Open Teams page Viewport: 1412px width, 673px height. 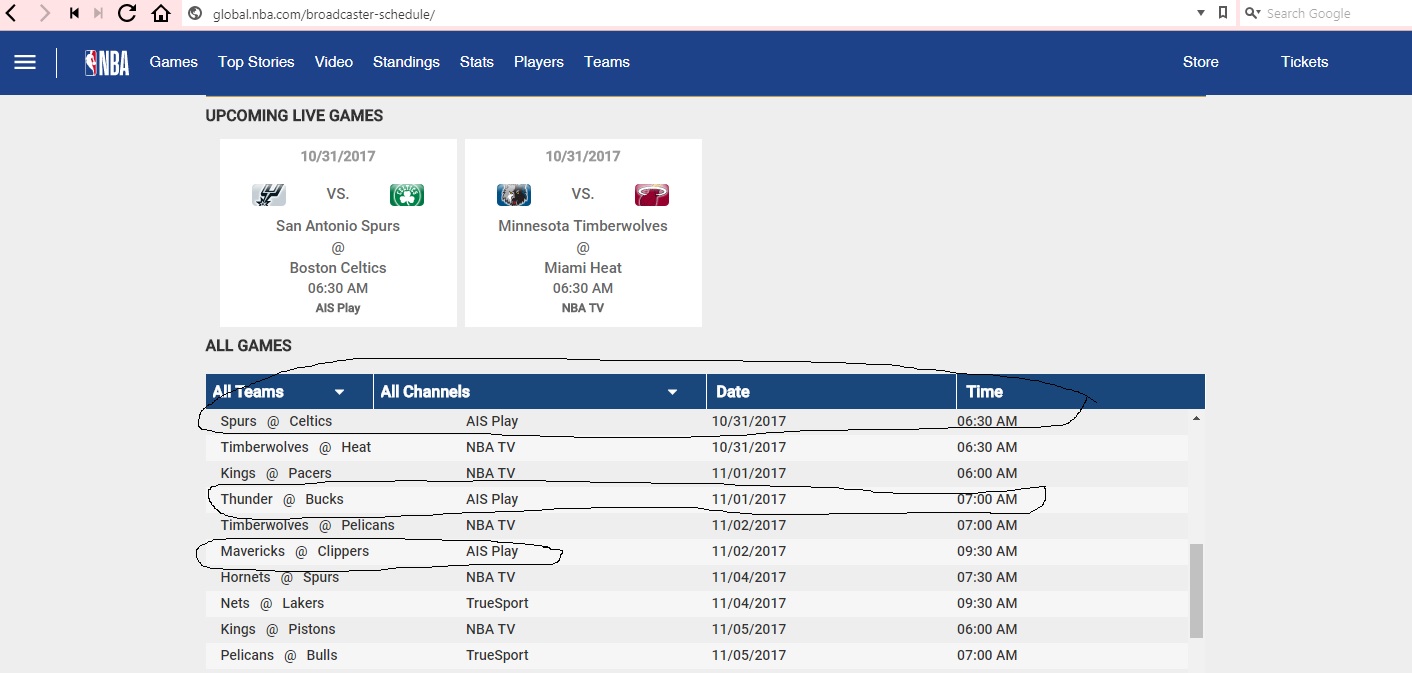(607, 62)
